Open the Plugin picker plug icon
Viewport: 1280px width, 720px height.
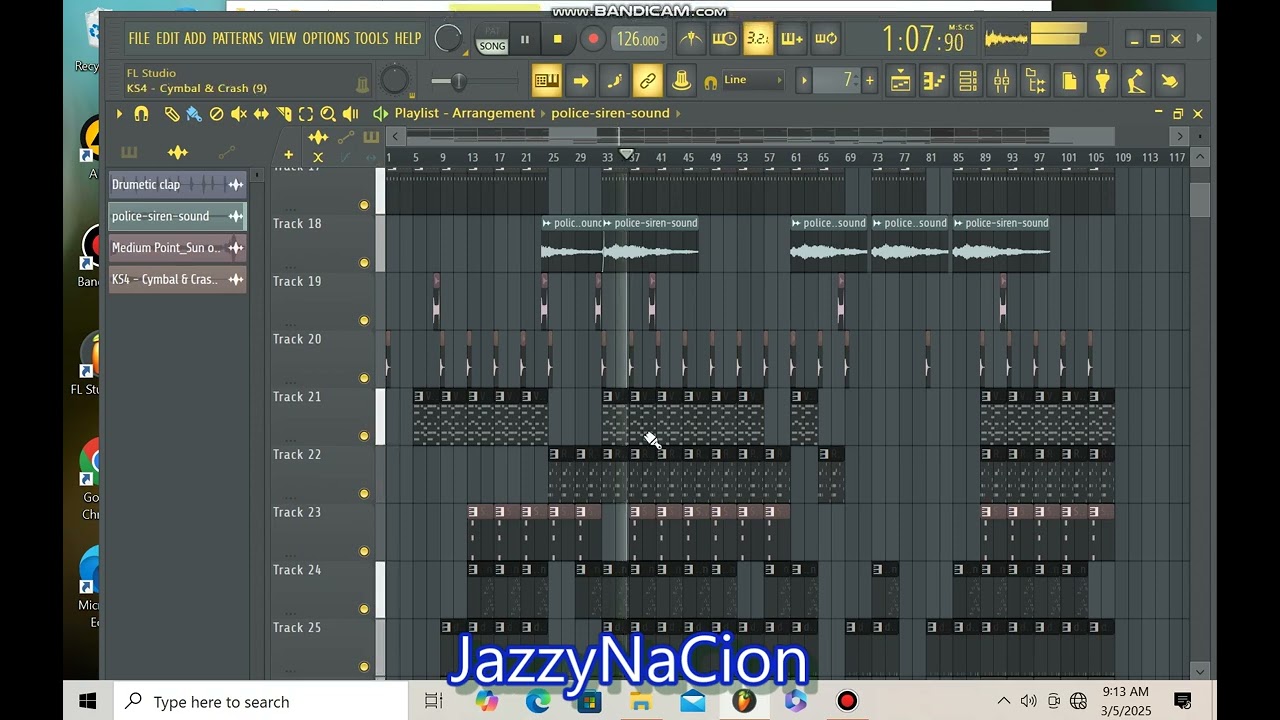[1102, 81]
